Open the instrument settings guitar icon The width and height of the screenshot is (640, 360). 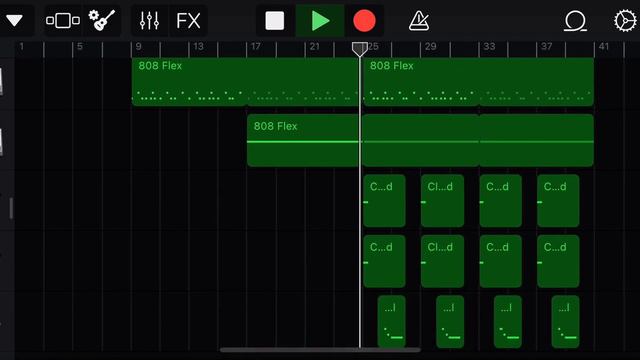102,20
